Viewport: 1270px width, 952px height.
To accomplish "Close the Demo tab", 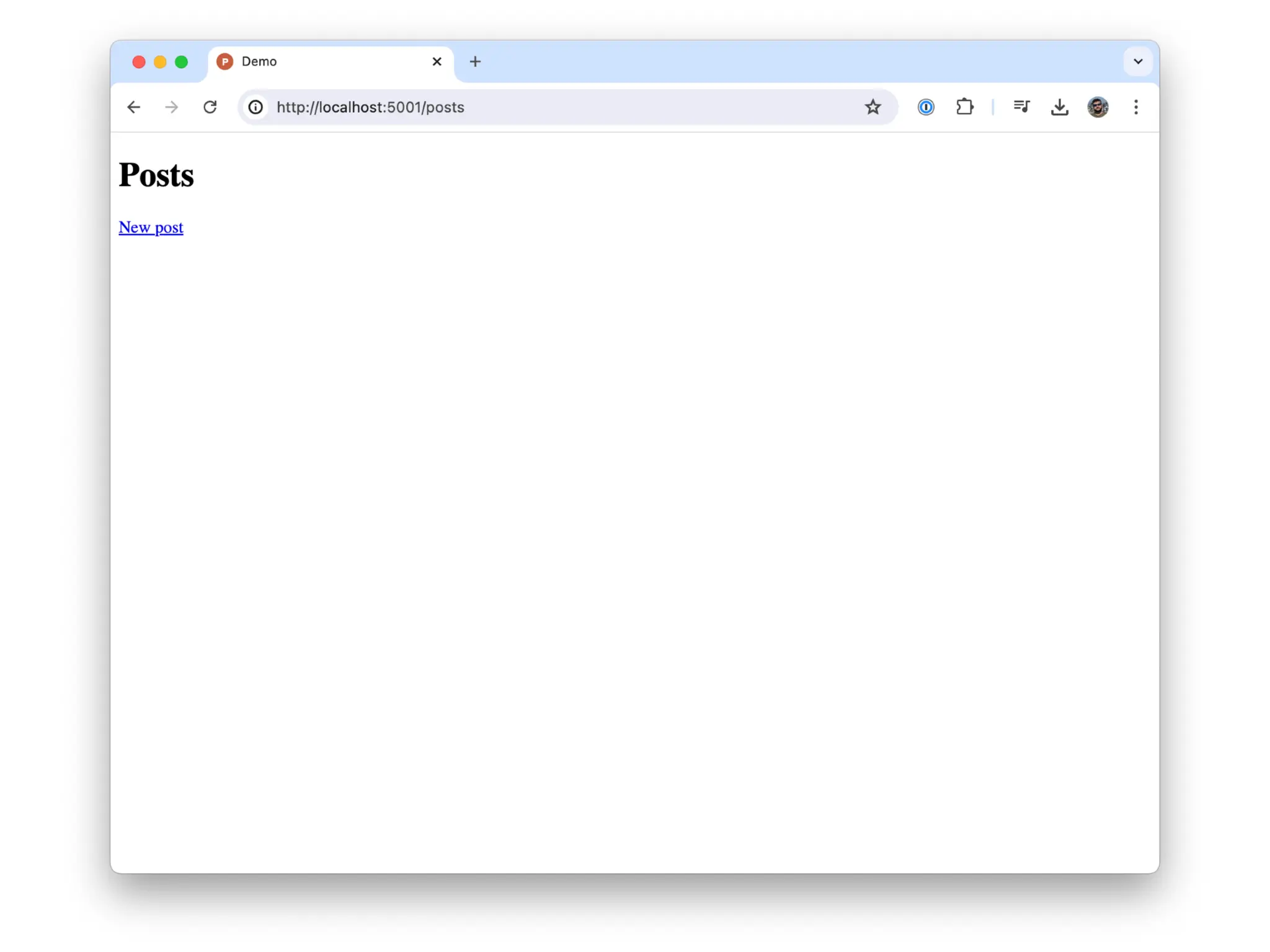I will [437, 61].
